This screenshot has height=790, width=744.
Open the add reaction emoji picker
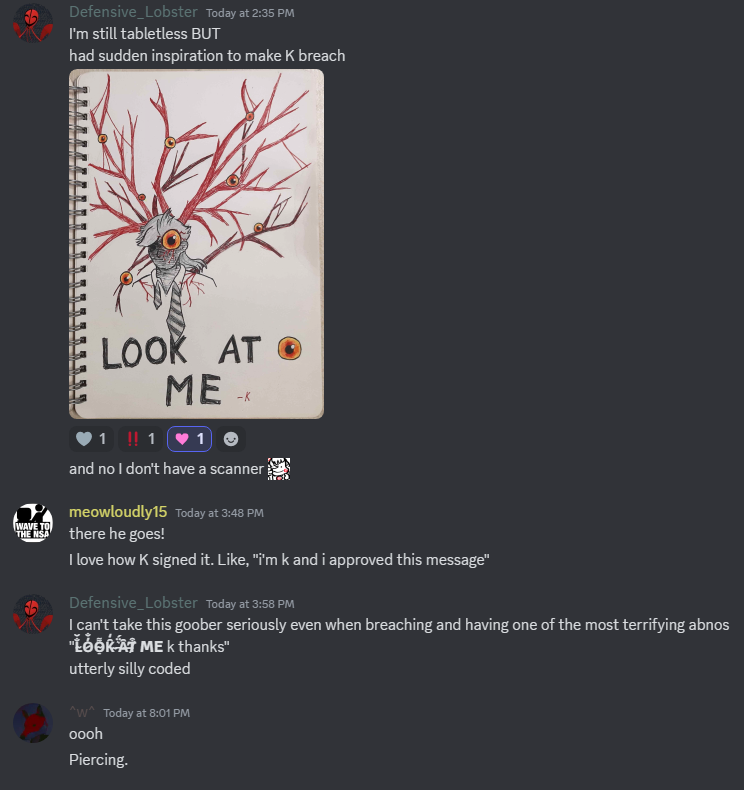click(x=231, y=439)
